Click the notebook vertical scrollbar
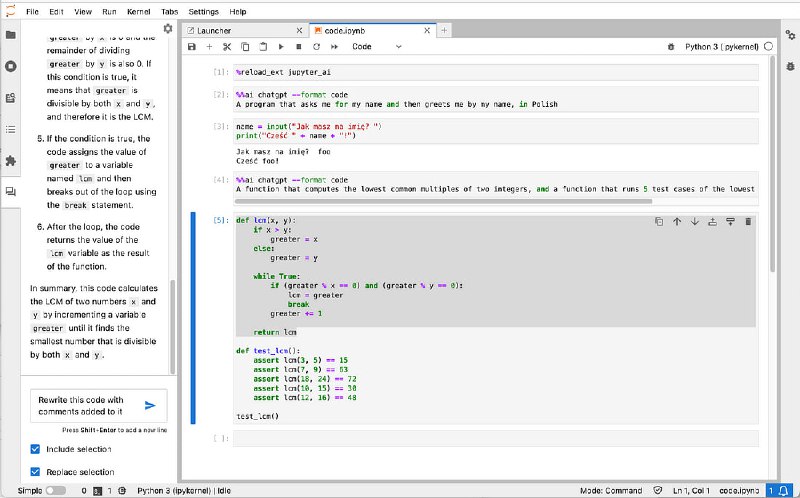This screenshot has width=800, height=498. (x=773, y=163)
